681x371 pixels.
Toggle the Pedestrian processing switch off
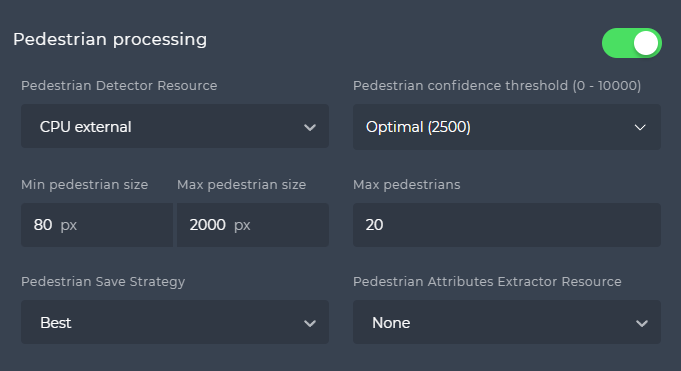tap(631, 43)
